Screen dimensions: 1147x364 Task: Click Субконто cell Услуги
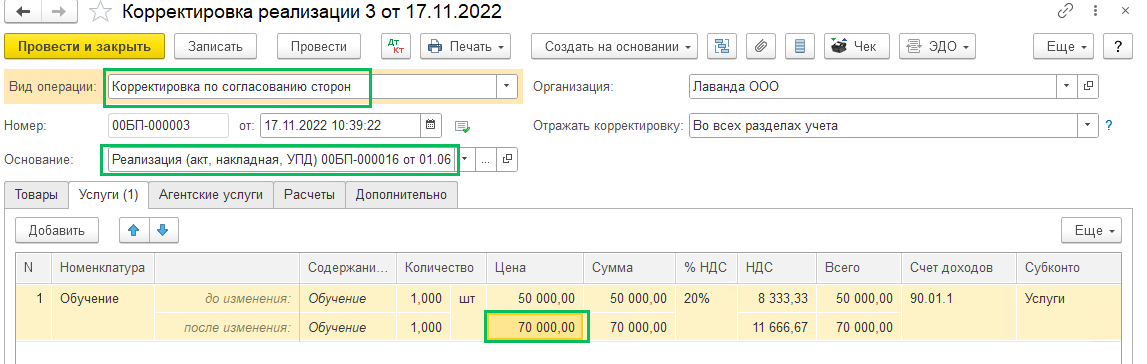tap(1069, 298)
